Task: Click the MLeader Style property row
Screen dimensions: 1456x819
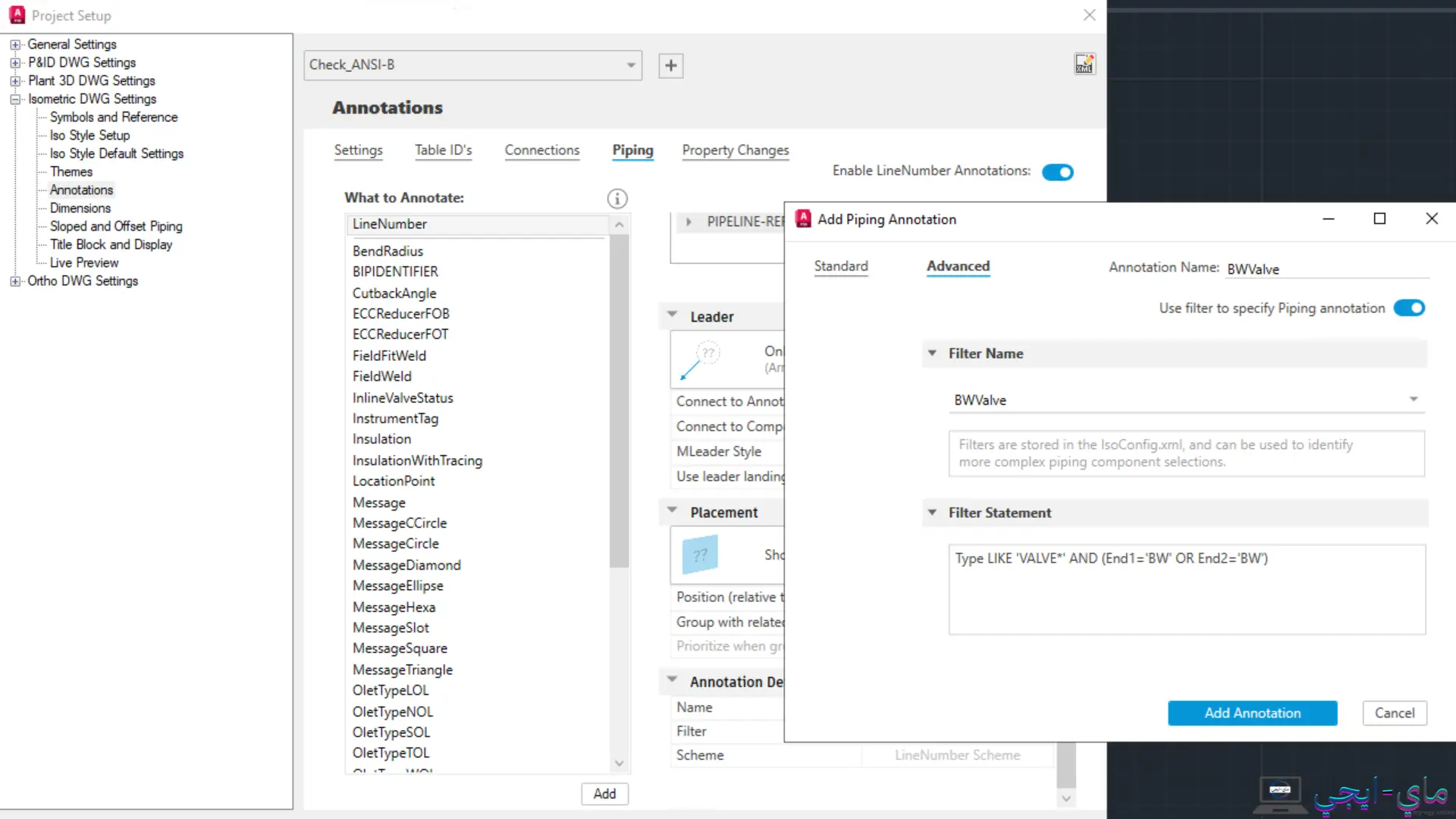Action: (x=728, y=451)
